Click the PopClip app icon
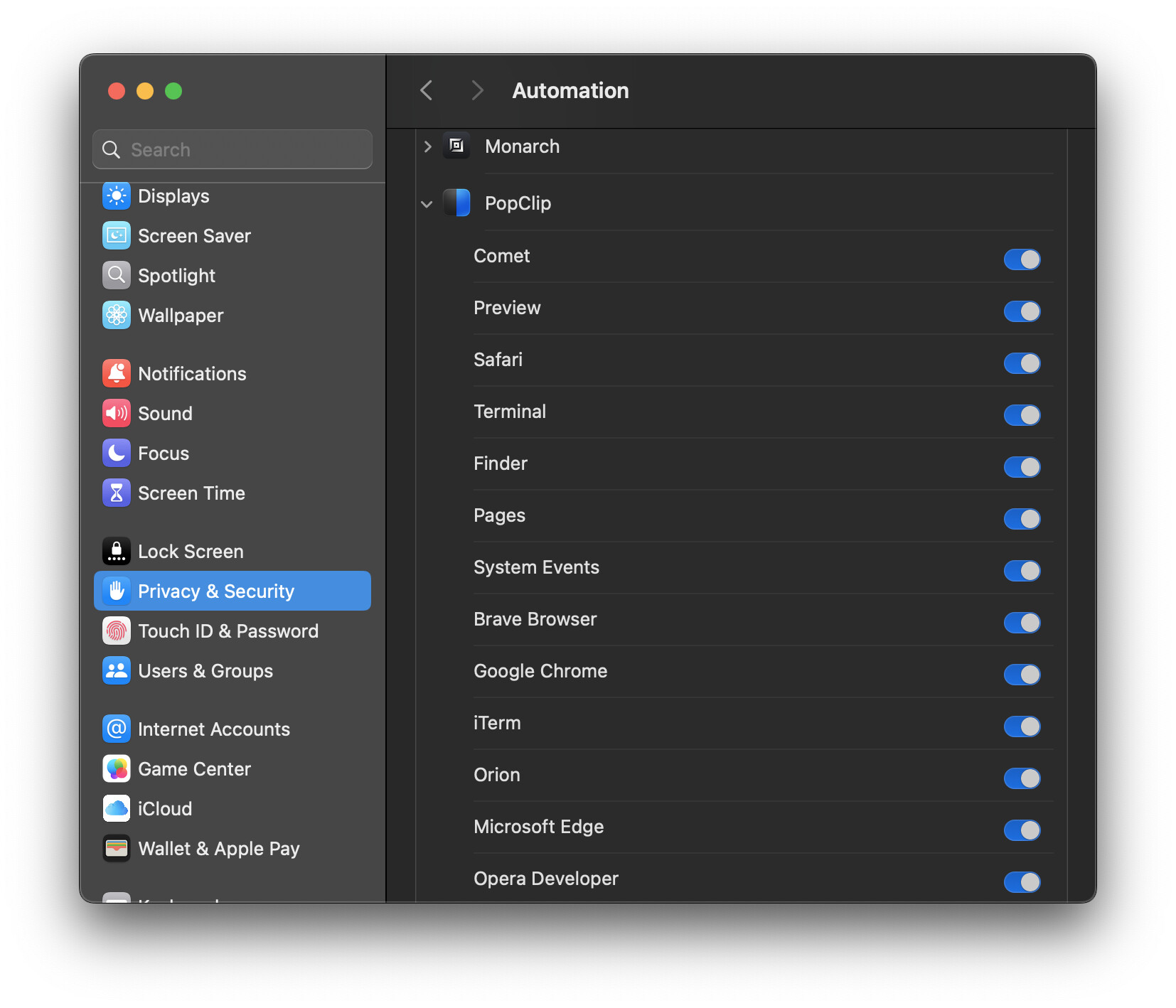The width and height of the screenshot is (1176, 1008). coord(456,203)
